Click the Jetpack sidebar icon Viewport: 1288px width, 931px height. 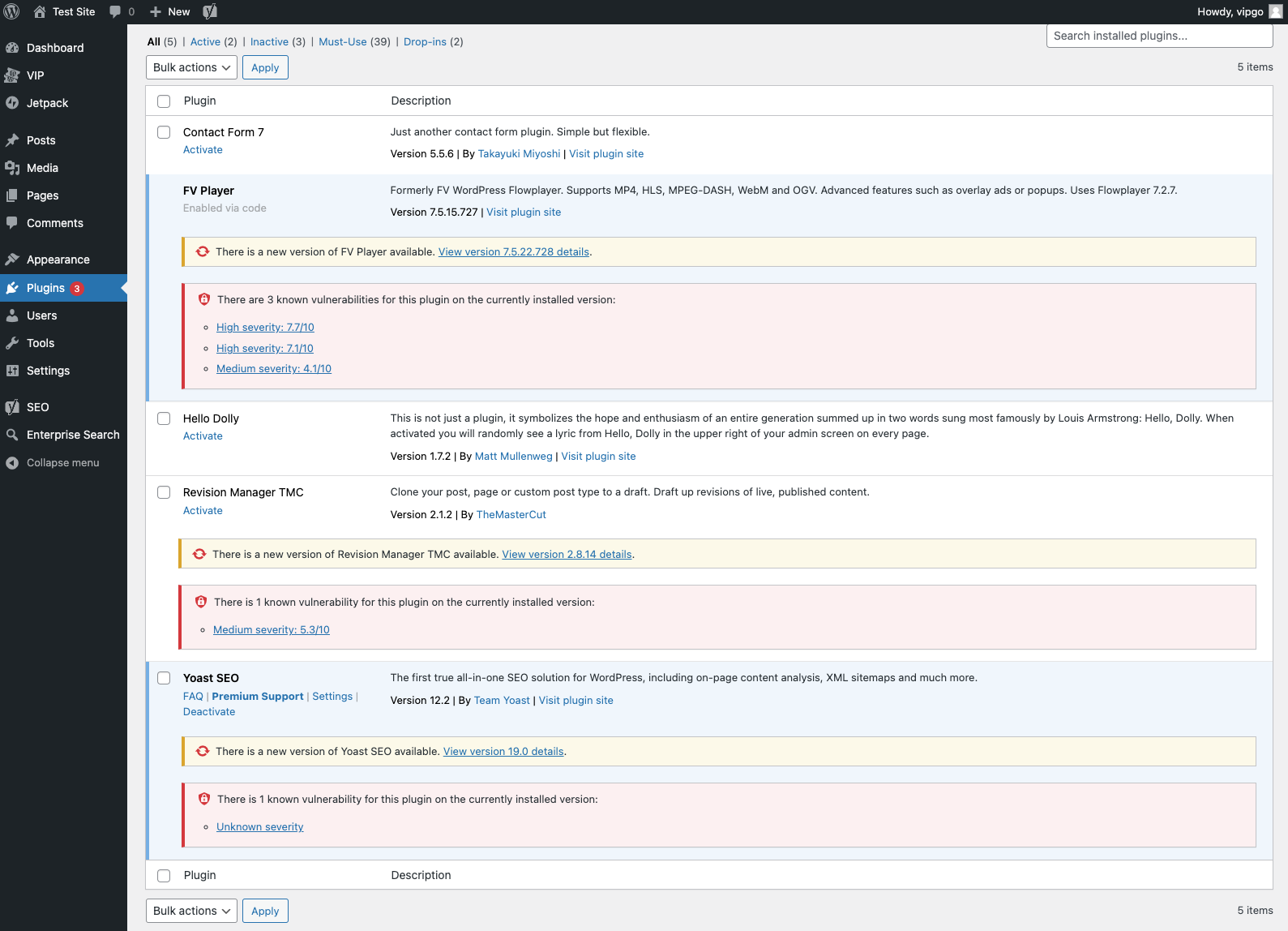(12, 103)
